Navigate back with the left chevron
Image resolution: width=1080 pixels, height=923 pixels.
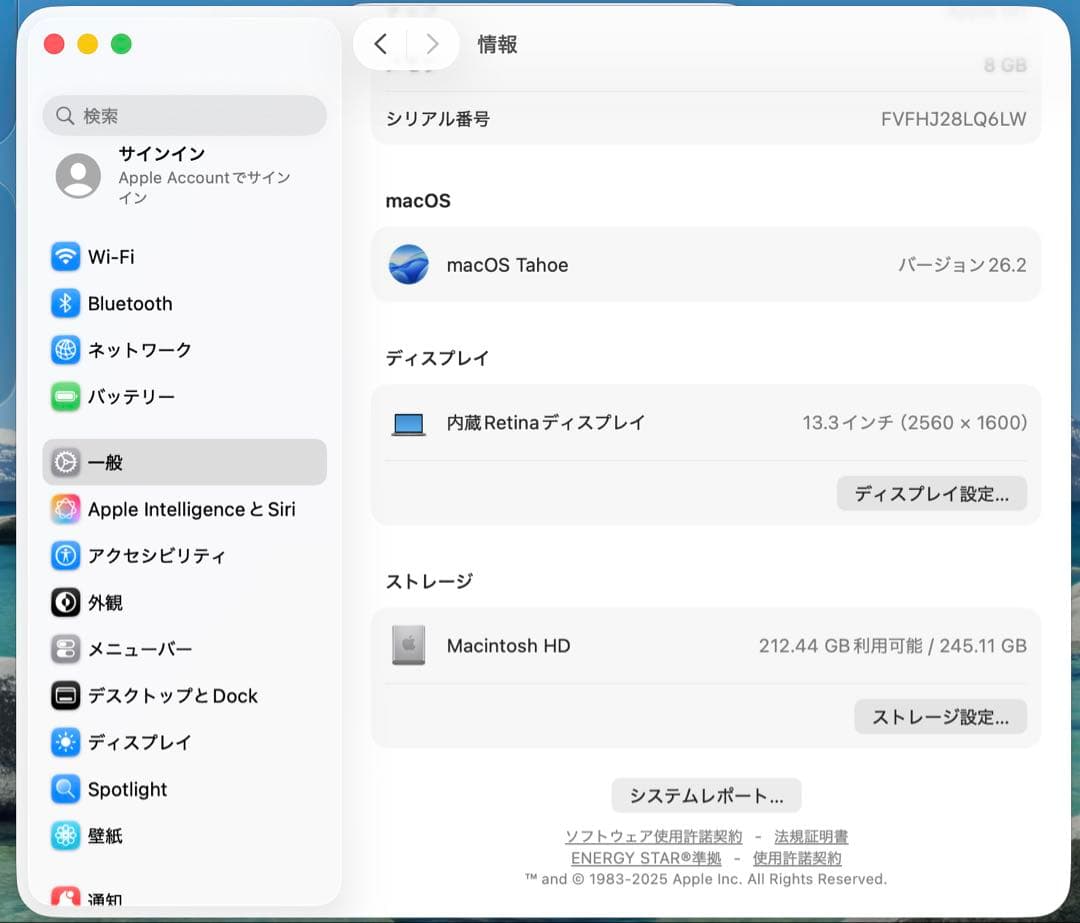(x=381, y=43)
